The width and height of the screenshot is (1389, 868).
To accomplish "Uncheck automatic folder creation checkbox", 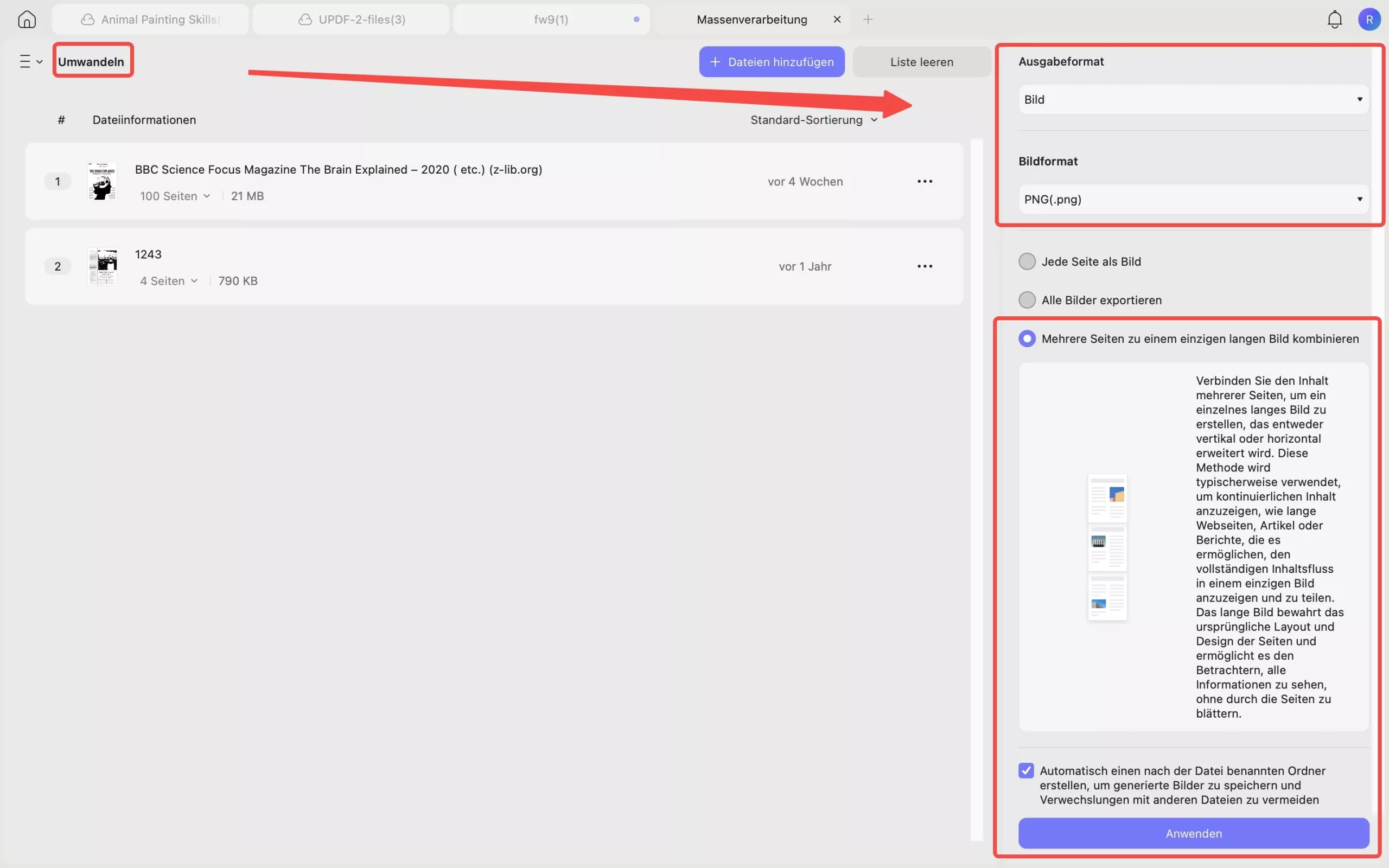I will pyautogui.click(x=1026, y=770).
